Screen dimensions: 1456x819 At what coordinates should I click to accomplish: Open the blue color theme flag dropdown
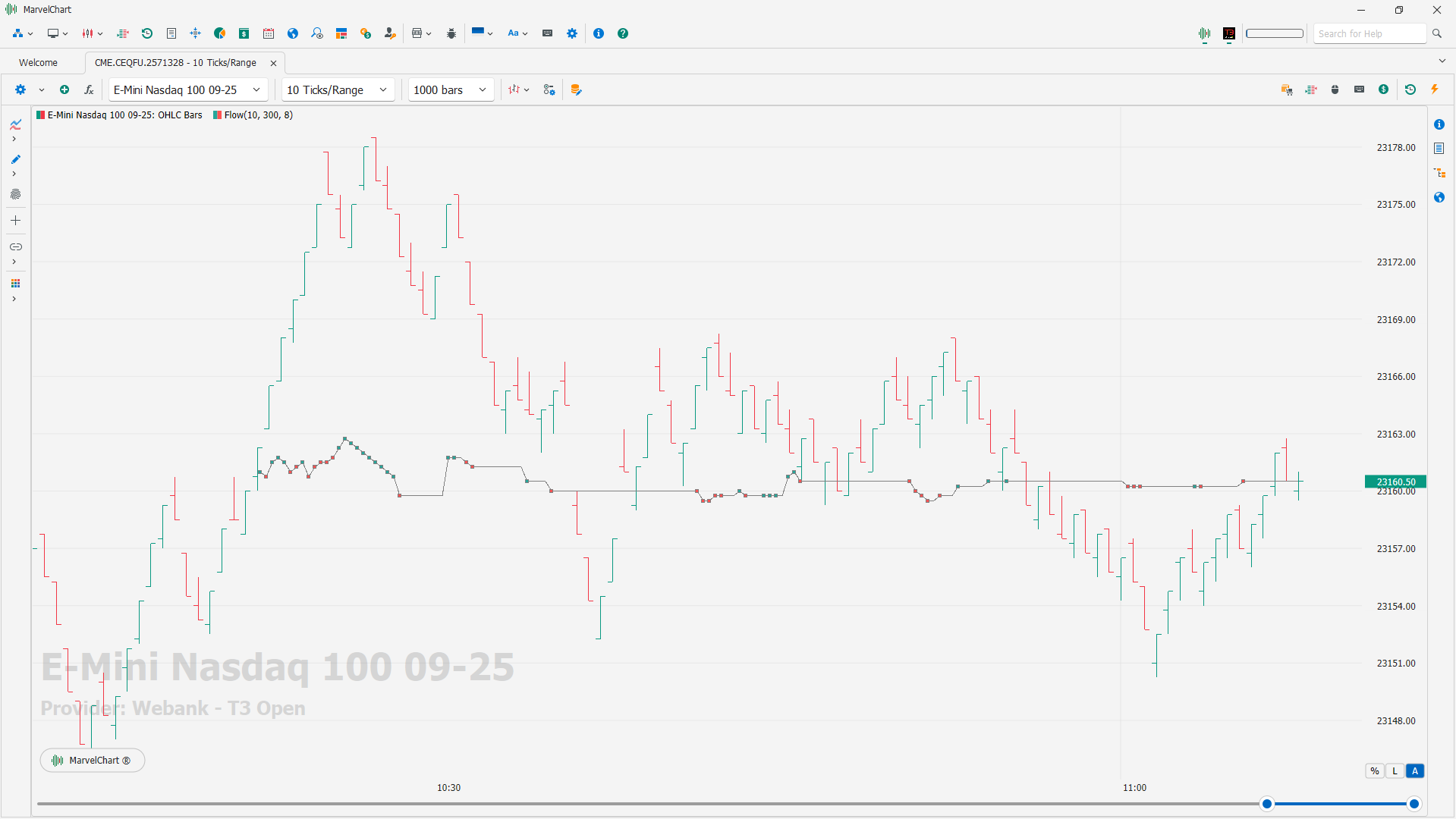coord(482,33)
